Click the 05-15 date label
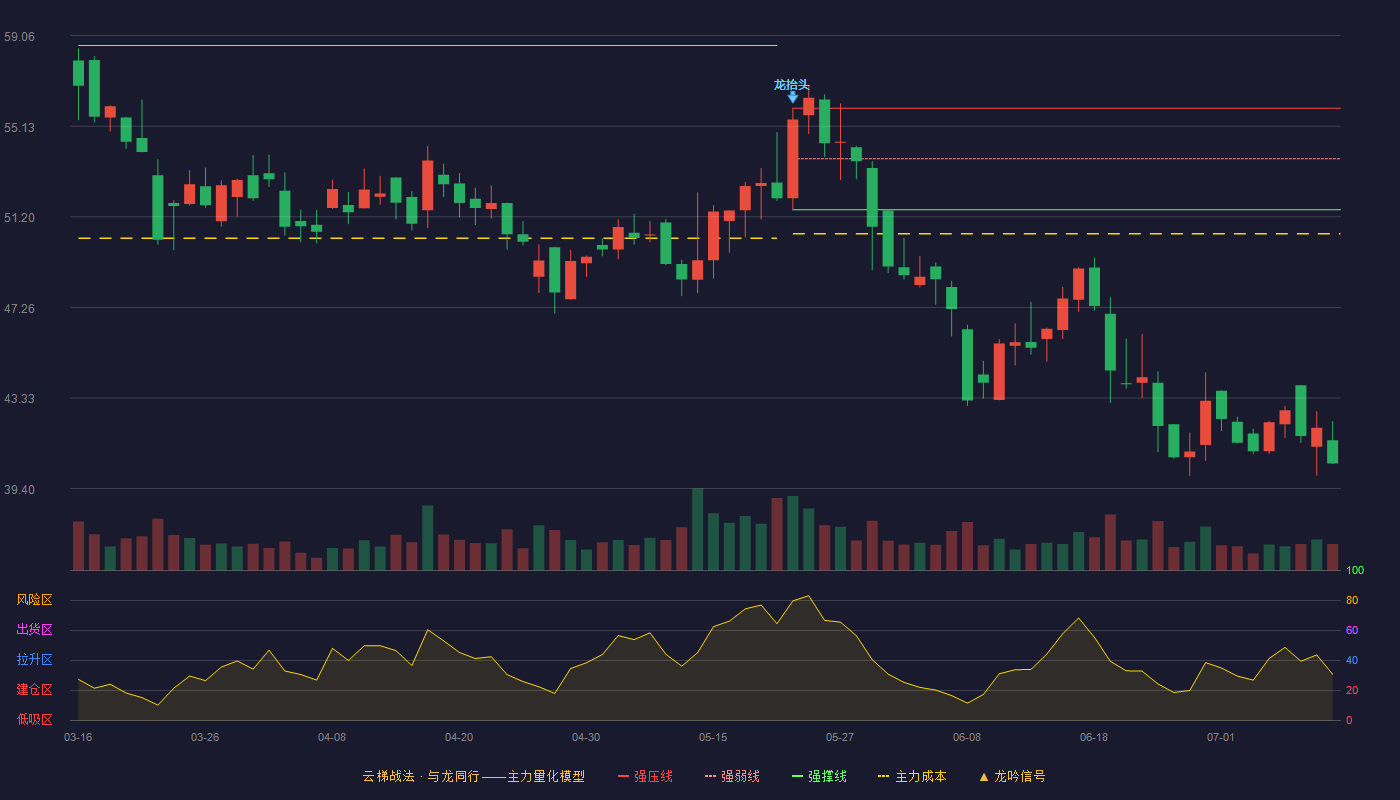Screen dimensions: 1400x800 [713, 737]
